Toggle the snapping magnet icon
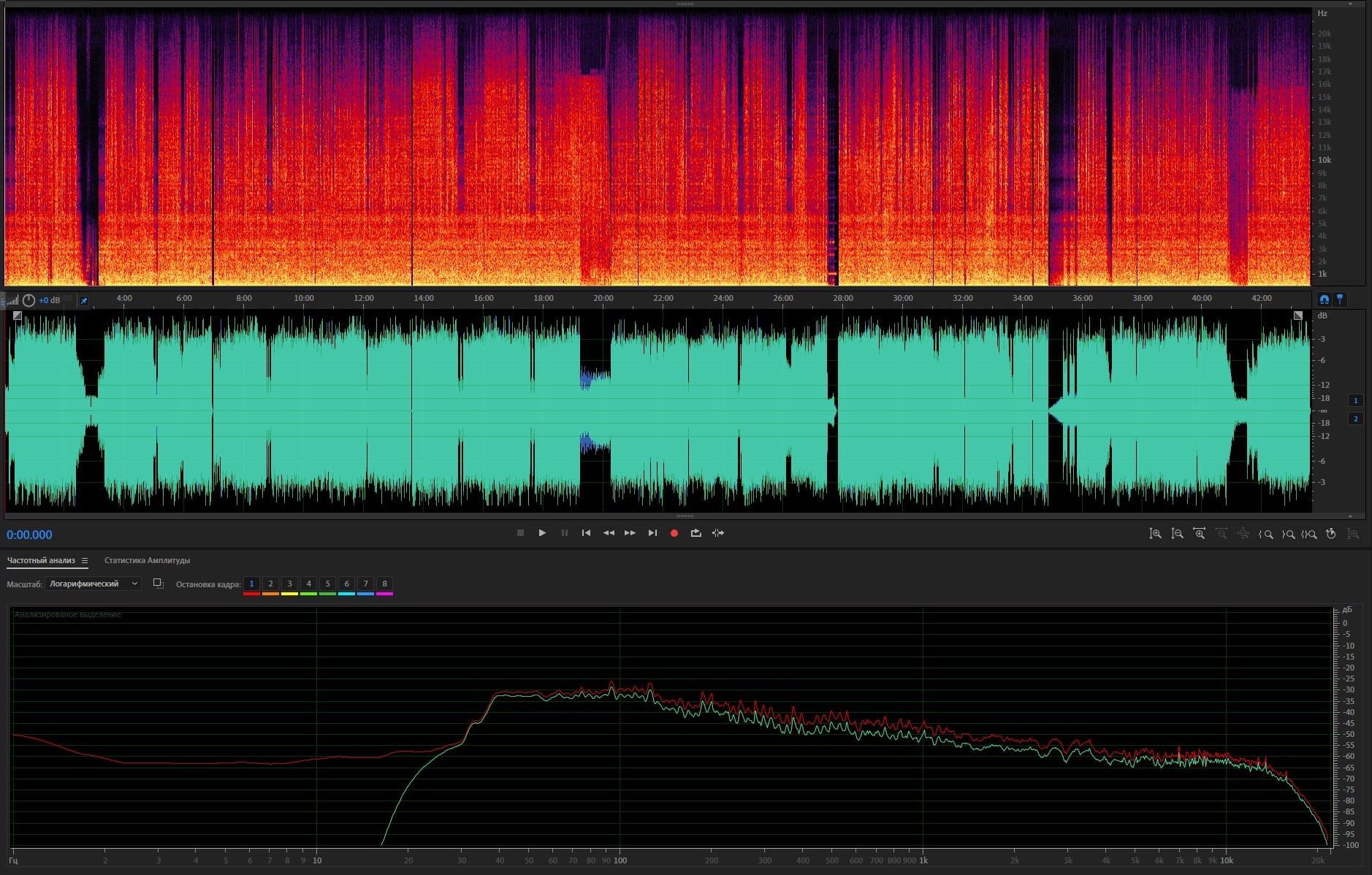This screenshot has width=1372, height=875. pyautogui.click(x=1324, y=299)
